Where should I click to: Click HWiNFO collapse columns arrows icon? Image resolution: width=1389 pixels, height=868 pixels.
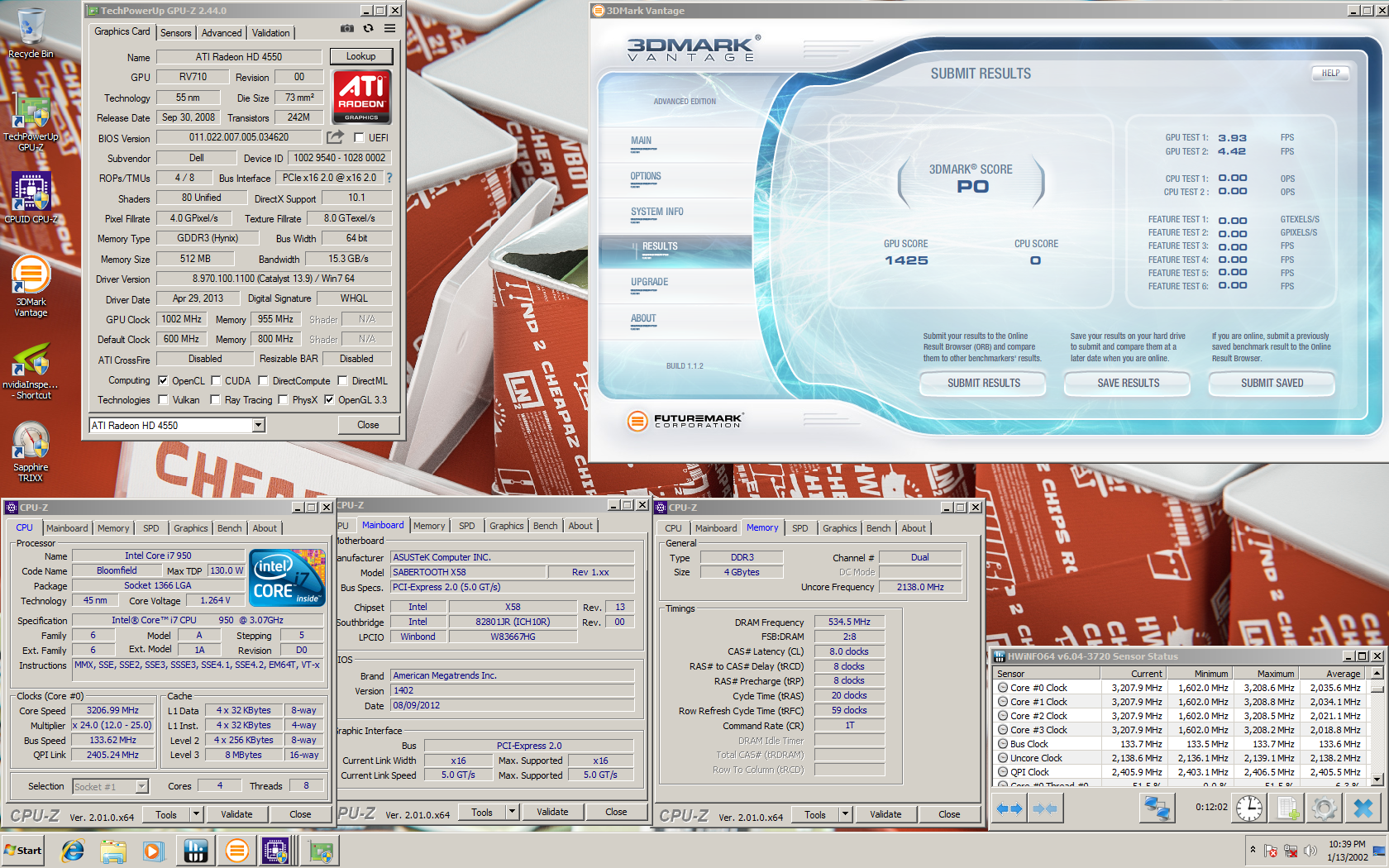pyautogui.click(x=1045, y=808)
